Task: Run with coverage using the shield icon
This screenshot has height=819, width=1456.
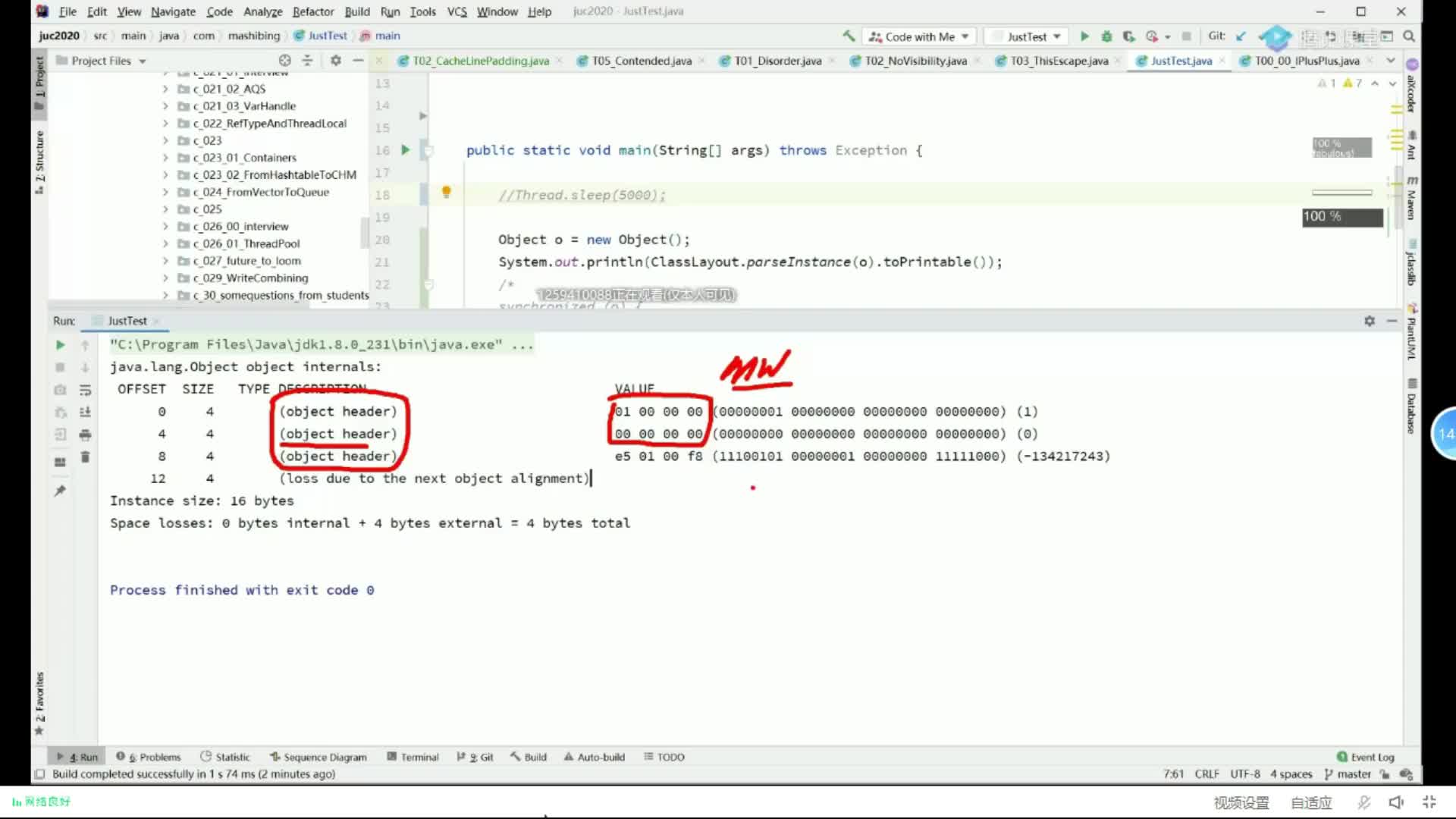Action: (1128, 36)
